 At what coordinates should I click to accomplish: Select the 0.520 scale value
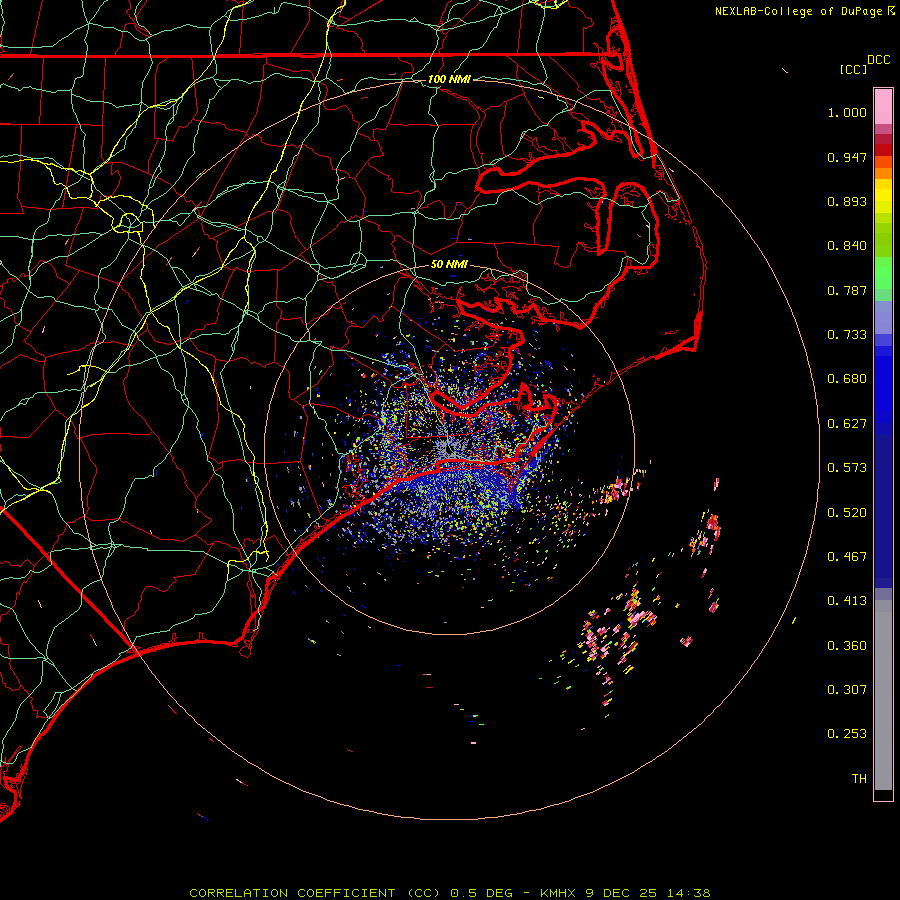click(847, 513)
